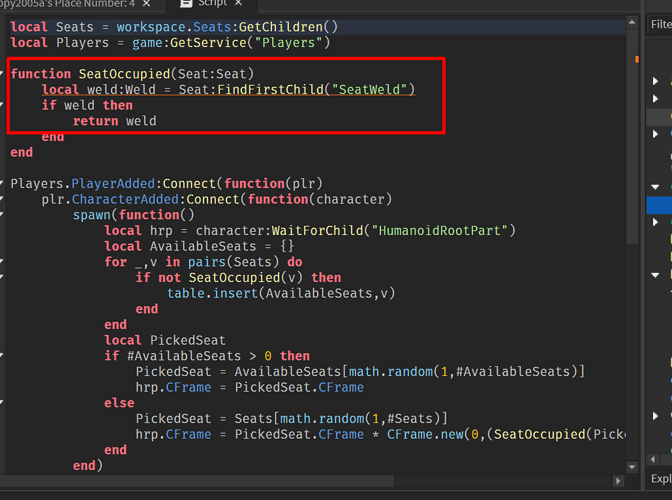Close the Place Number: 4 tab

click(146, 3)
